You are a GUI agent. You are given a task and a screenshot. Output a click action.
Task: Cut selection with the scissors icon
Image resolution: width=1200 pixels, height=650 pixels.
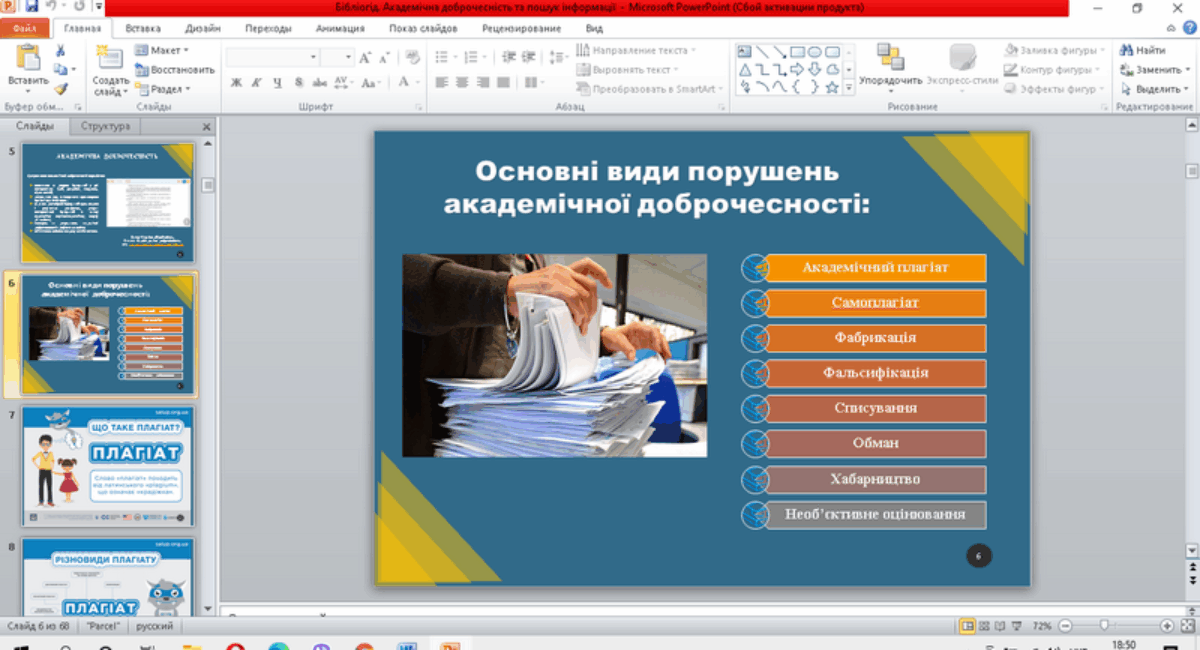[x=61, y=51]
